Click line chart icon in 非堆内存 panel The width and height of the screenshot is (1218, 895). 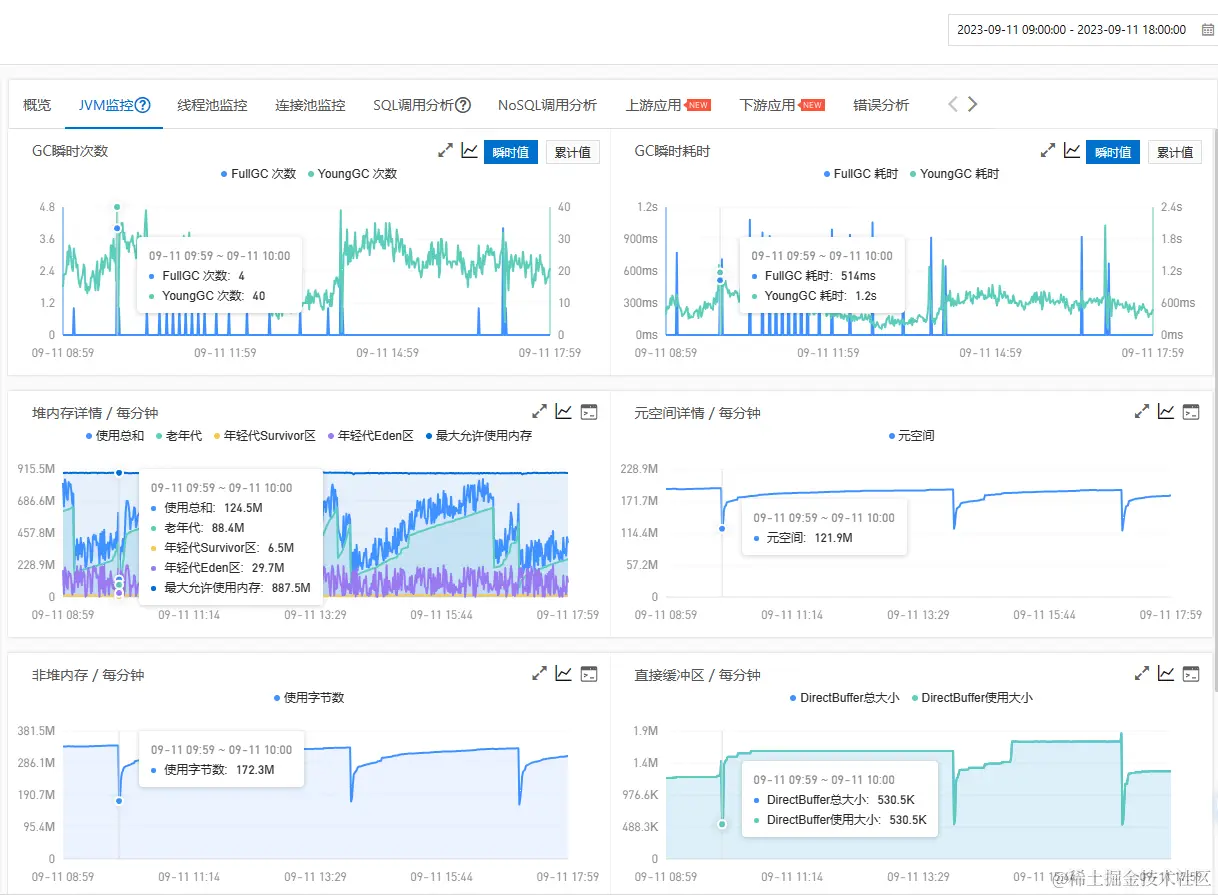[564, 674]
